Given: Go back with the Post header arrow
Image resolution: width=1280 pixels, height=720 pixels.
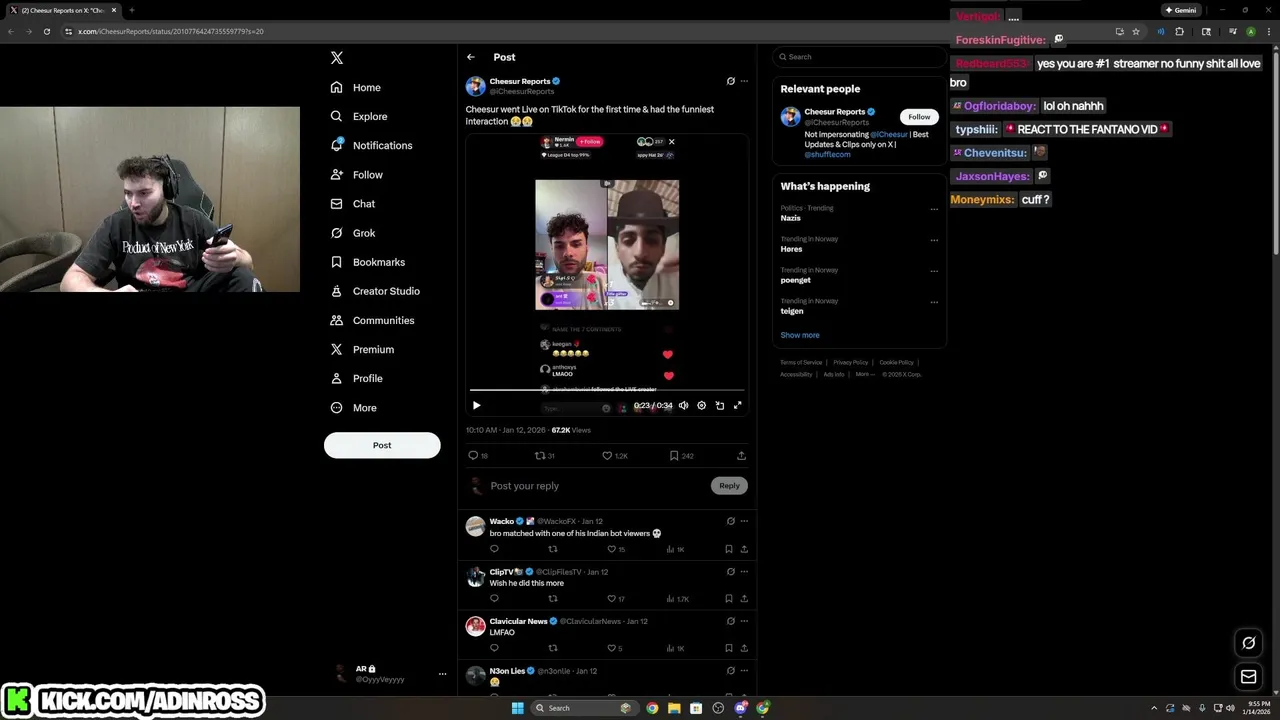Looking at the screenshot, I should point(471,57).
